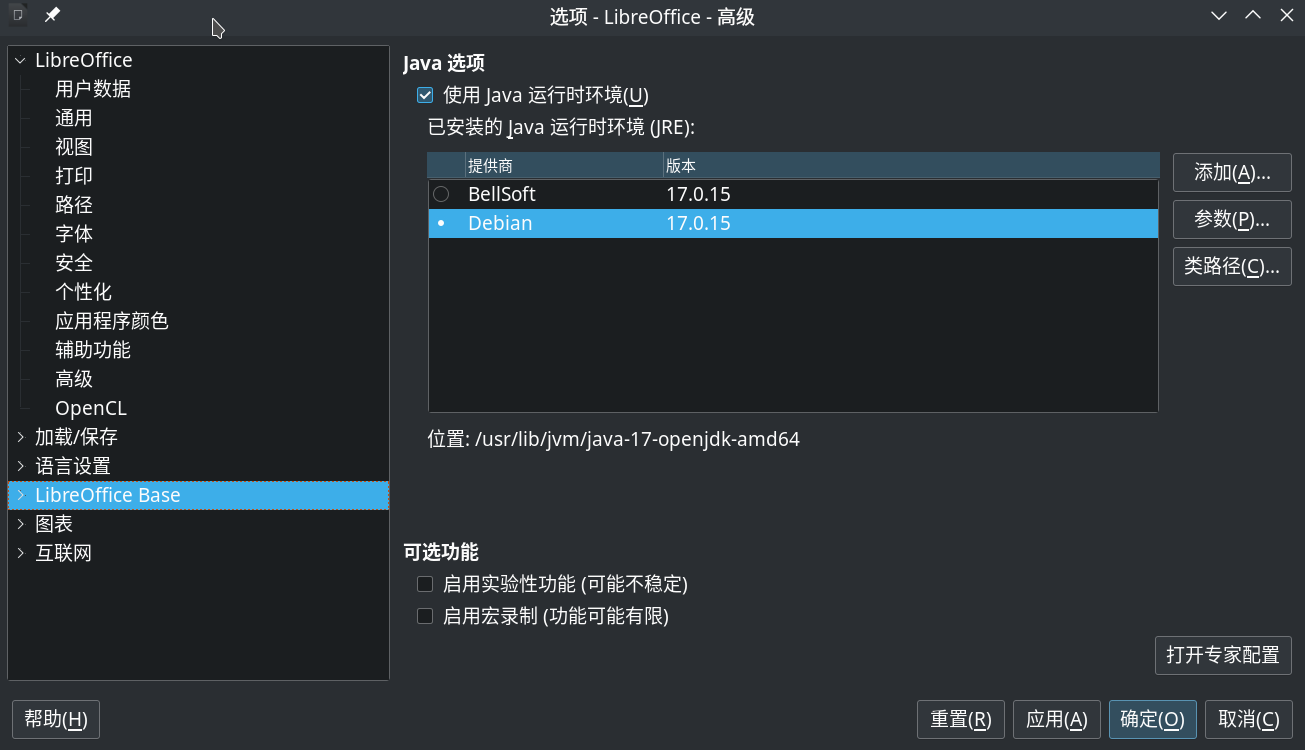Select the LibreOffice root tree label
The width and height of the screenshot is (1305, 750).
coord(84,61)
